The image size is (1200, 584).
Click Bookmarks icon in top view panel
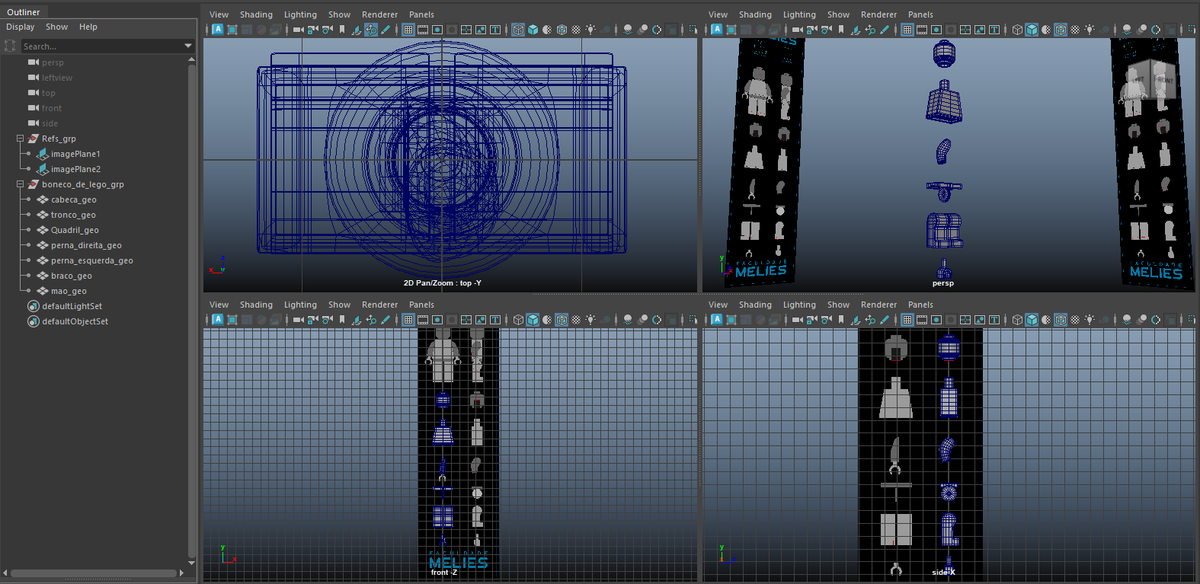342,30
